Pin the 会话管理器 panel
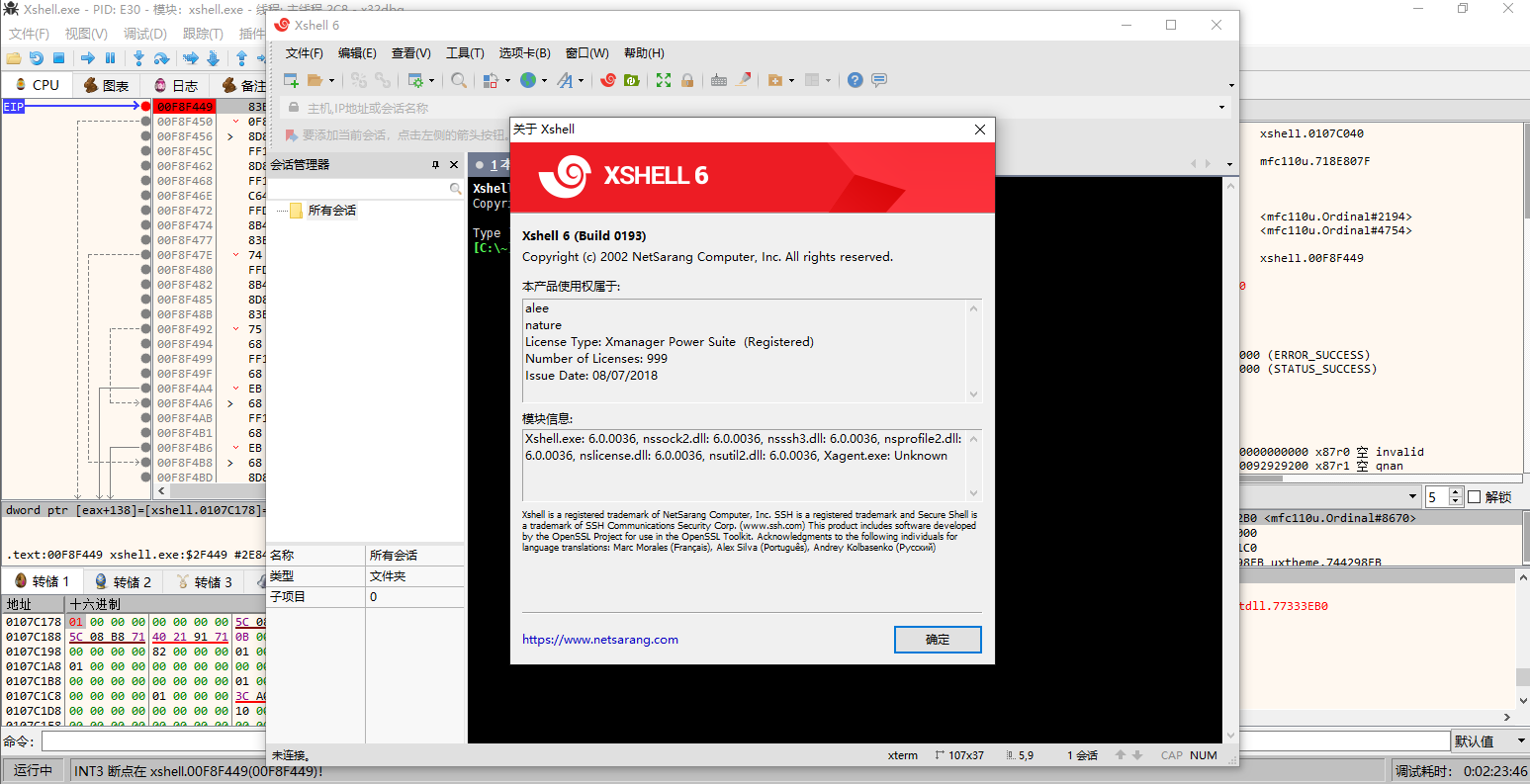Screen dimensions: 1530x784 [435, 165]
